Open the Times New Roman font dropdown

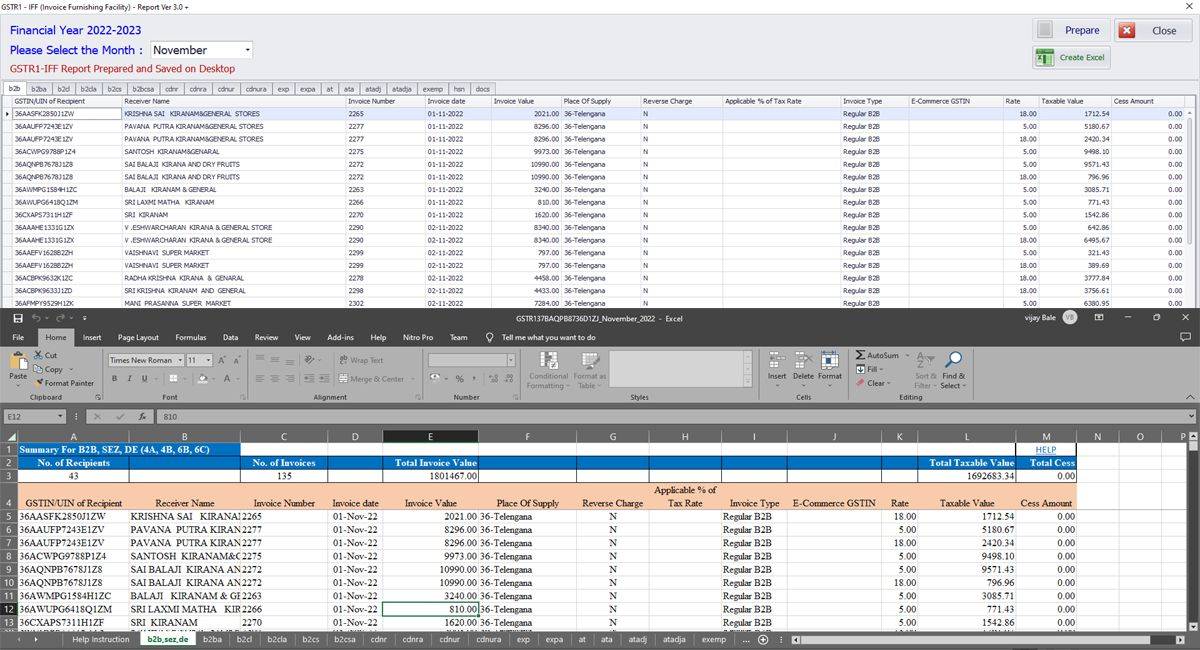[180, 360]
